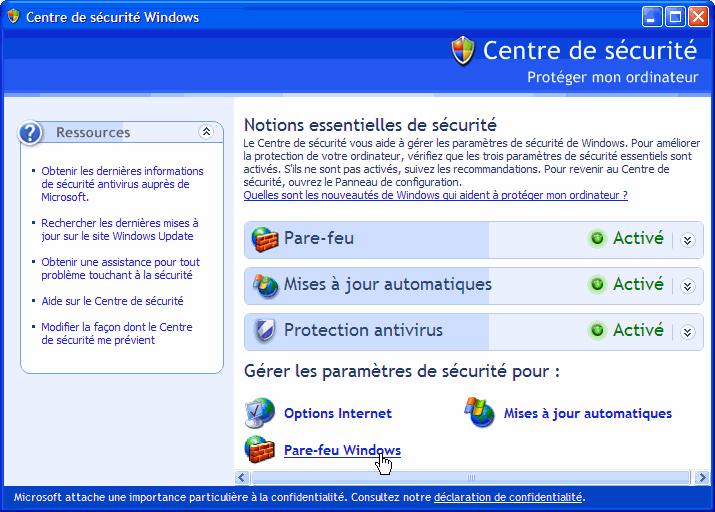This screenshot has width=715, height=512.
Task: Open link for security problem assistance
Action: coord(120,269)
